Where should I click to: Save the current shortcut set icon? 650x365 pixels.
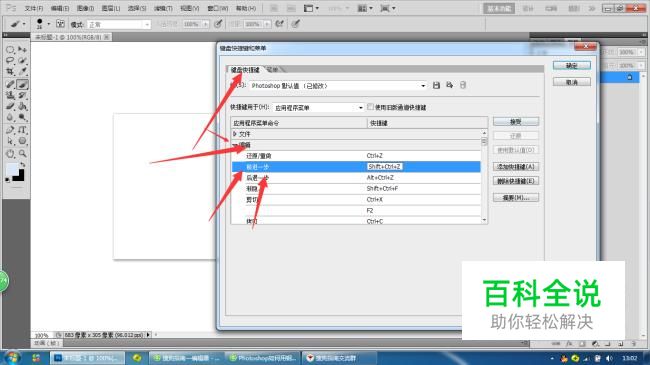pyautogui.click(x=436, y=85)
